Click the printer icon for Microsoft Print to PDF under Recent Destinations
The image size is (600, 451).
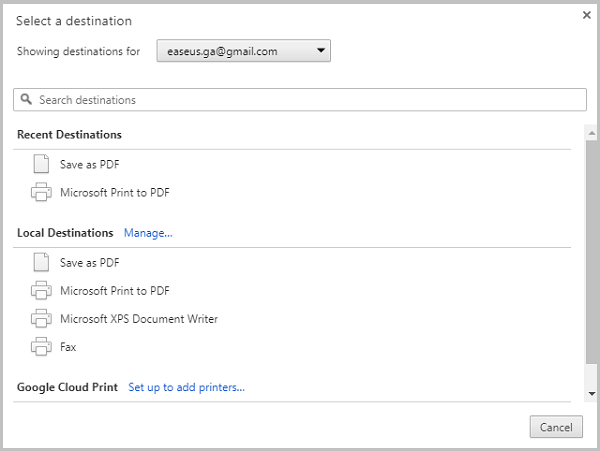(x=41, y=192)
